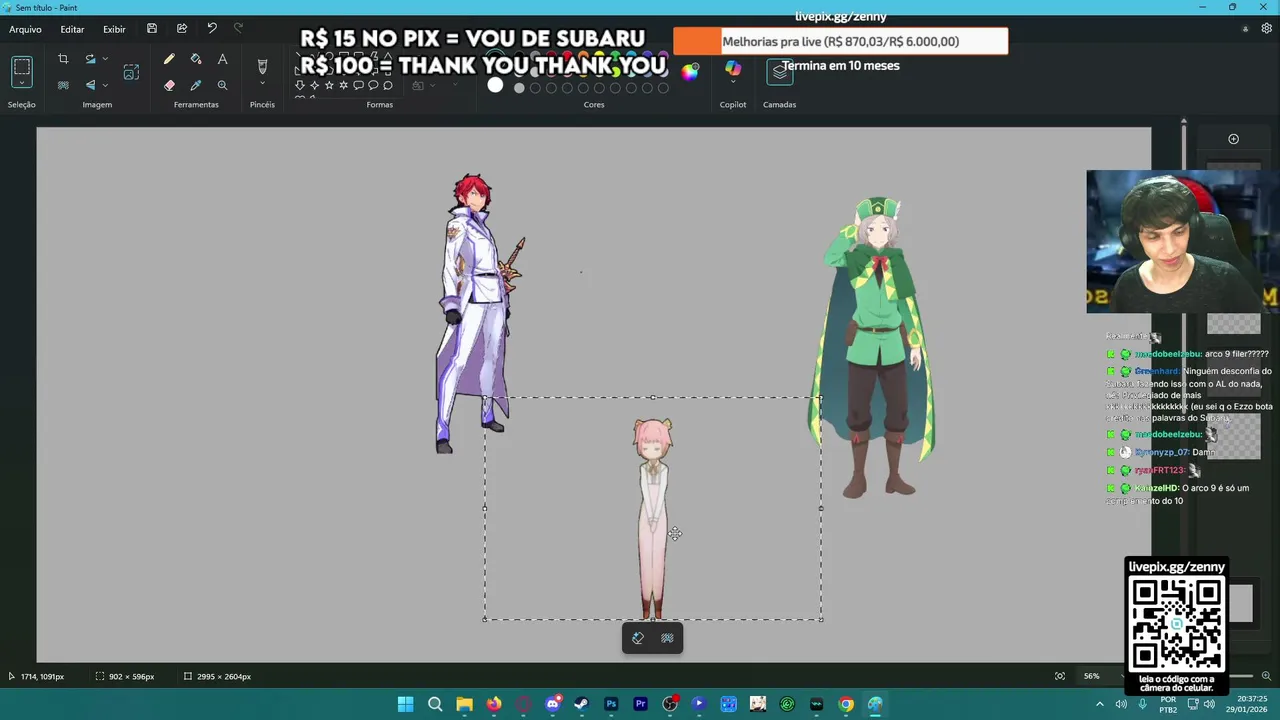Select the Text tool
1280x720 pixels.
point(222,59)
